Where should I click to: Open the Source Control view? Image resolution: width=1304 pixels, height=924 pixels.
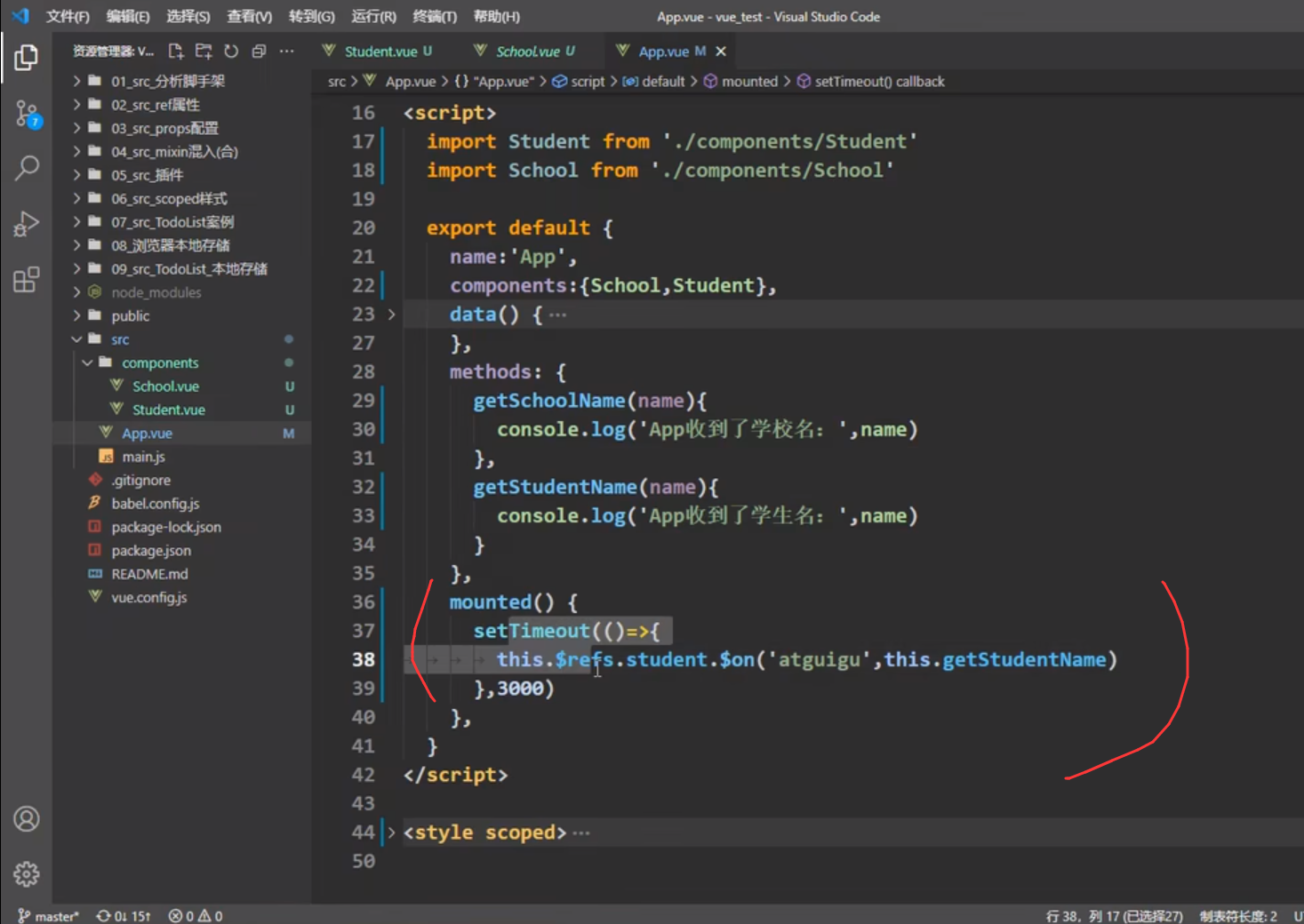(x=27, y=114)
